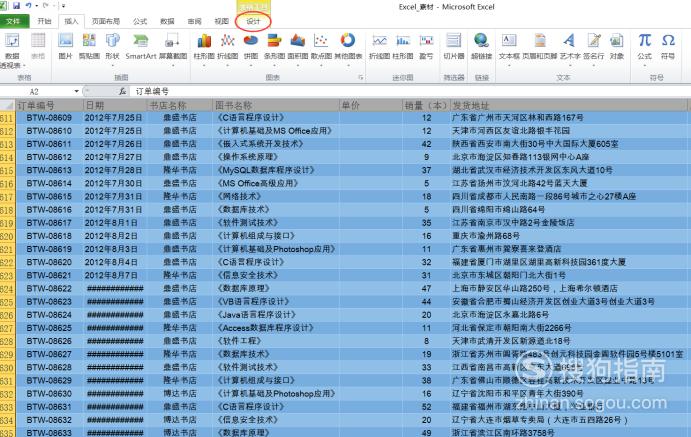Click the fx Insert Function icon
The image size is (691, 437).
[x=123, y=91]
